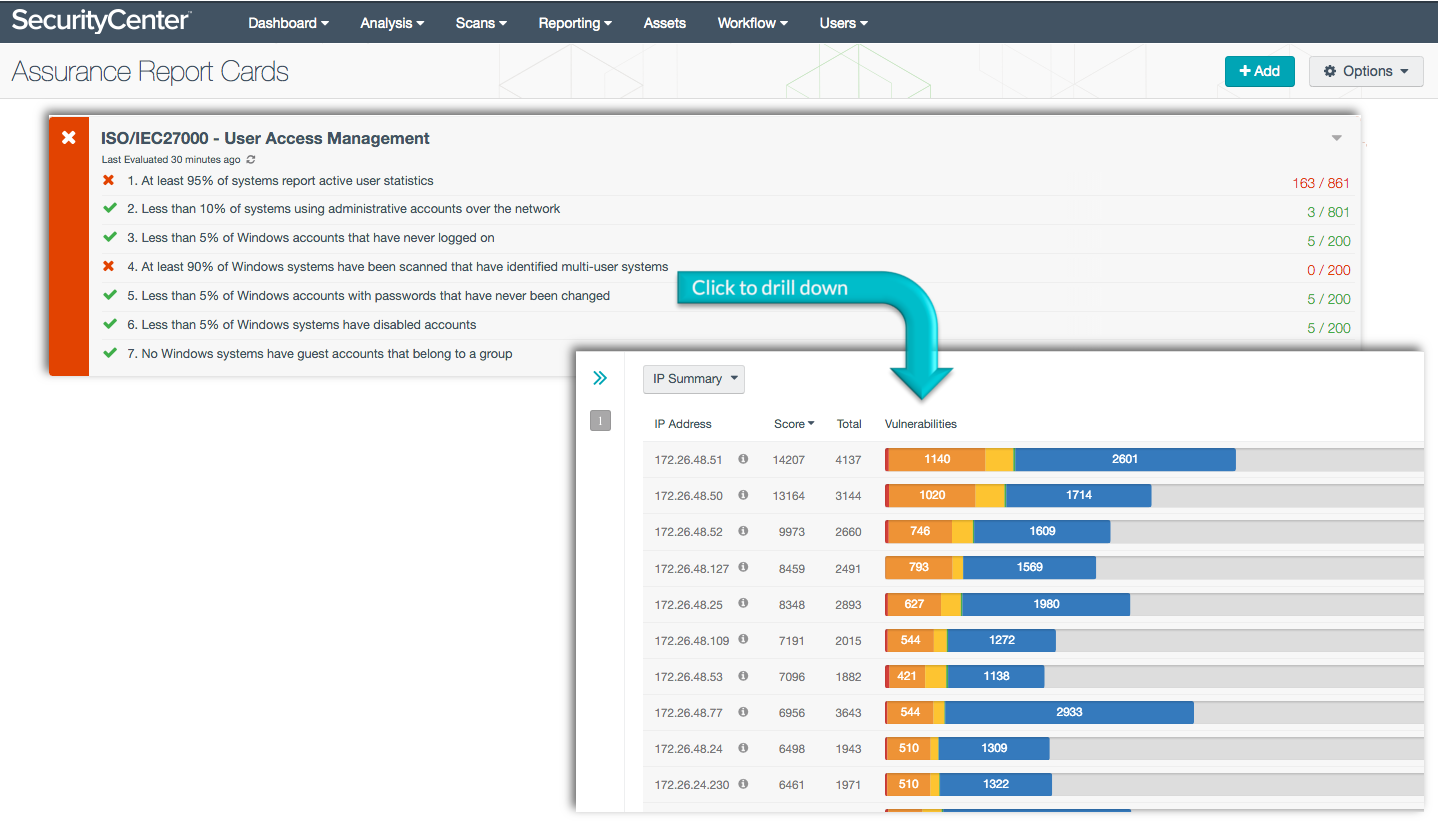The image size is (1440, 823).
Task: Select IP address 172.26.48.51
Action: (689, 460)
